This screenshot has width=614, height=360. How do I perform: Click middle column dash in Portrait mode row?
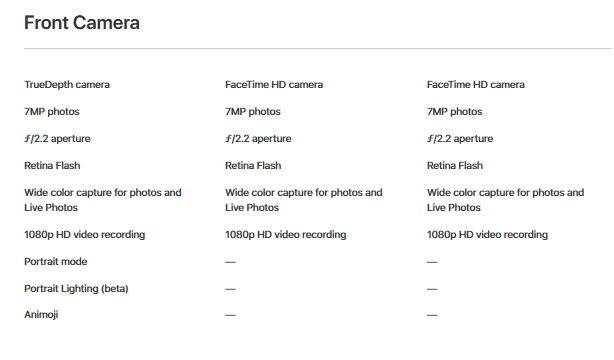(x=230, y=262)
